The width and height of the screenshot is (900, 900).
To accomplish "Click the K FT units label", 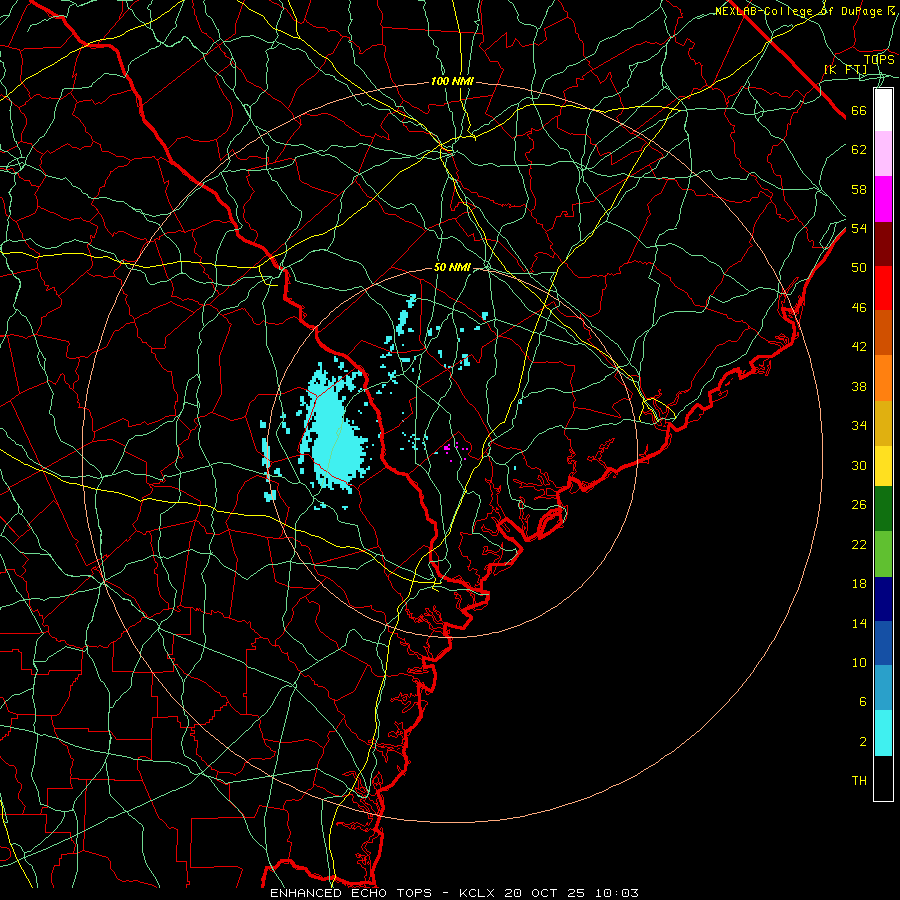I will tap(846, 70).
